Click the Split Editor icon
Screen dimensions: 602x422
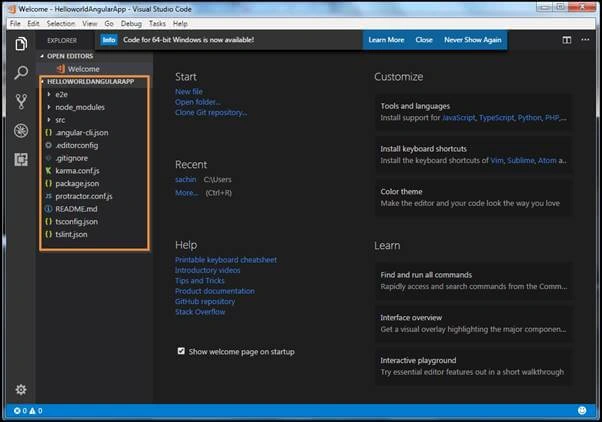click(x=567, y=40)
